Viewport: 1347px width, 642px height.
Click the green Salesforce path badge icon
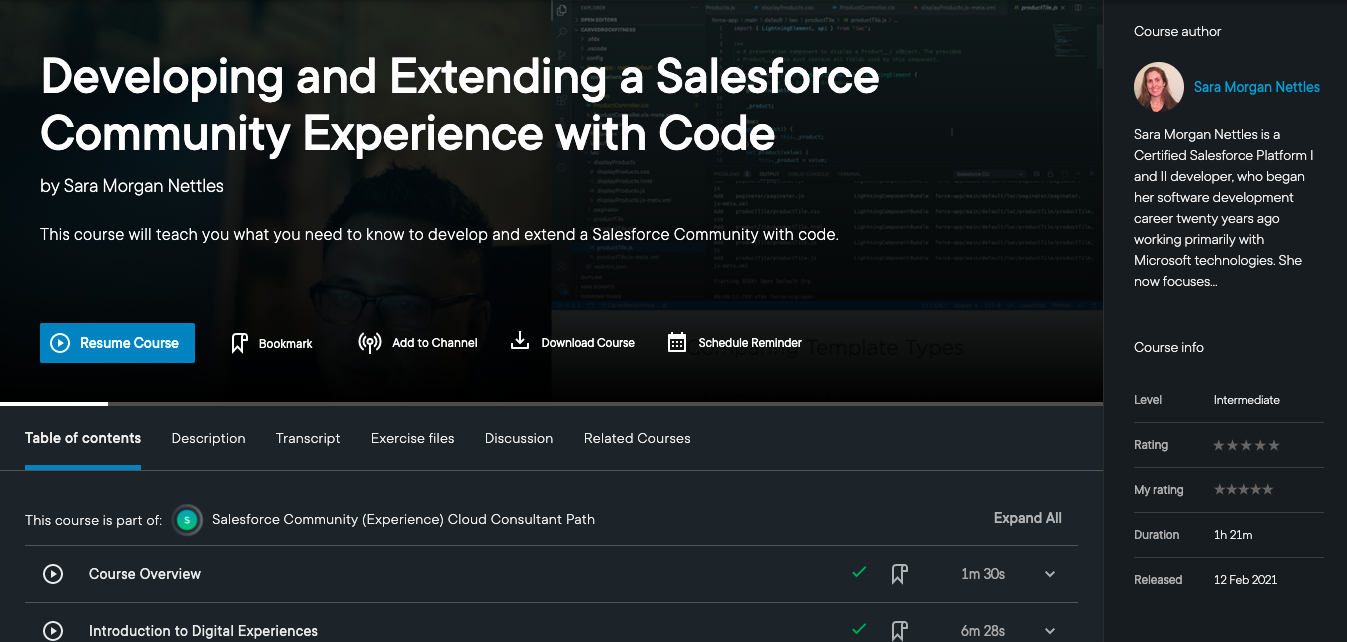187,520
